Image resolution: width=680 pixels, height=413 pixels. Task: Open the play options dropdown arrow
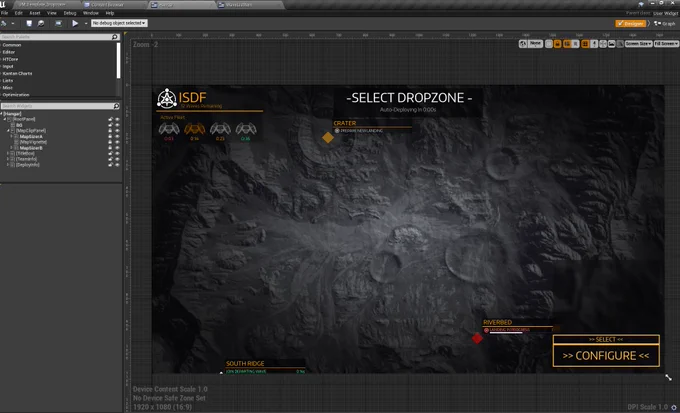(86, 23)
